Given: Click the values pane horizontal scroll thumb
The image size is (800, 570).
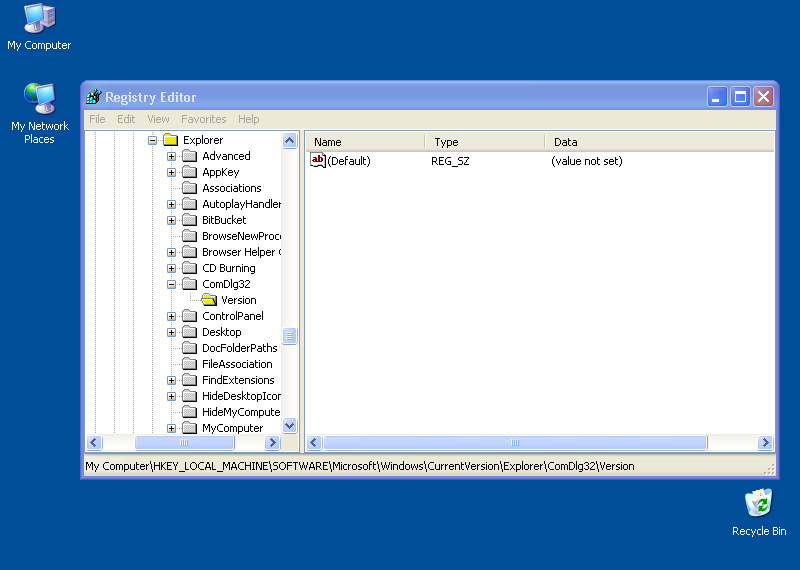Looking at the screenshot, I should (515, 442).
